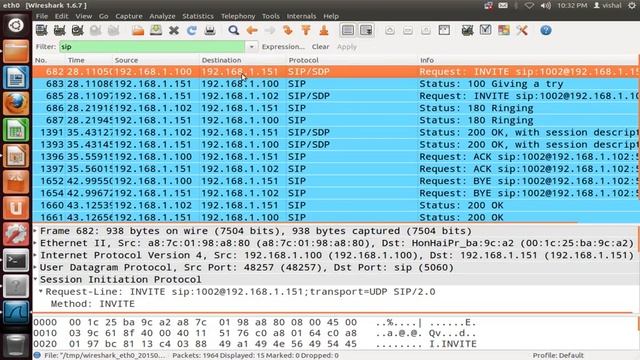The image size is (640, 360).
Task: Select packet 1396 Request ACK row
Action: pyautogui.click(x=335, y=157)
